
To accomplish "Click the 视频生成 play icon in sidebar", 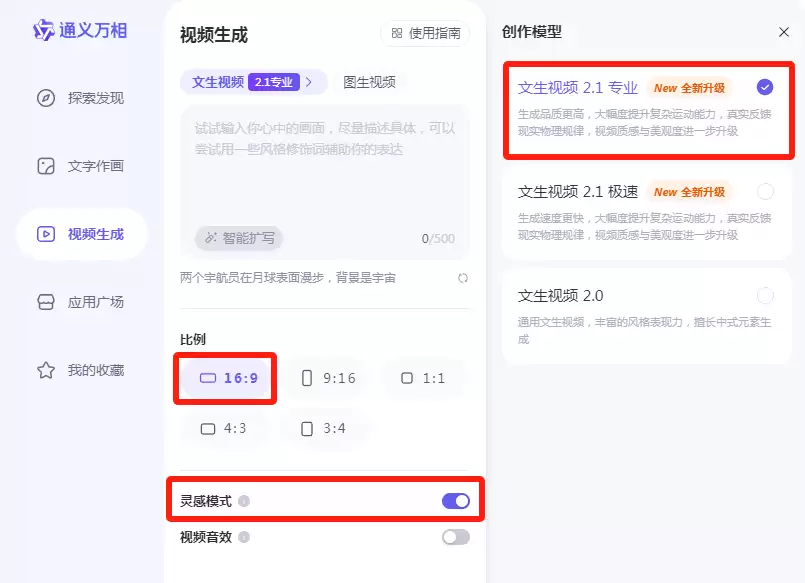I will [x=45, y=234].
